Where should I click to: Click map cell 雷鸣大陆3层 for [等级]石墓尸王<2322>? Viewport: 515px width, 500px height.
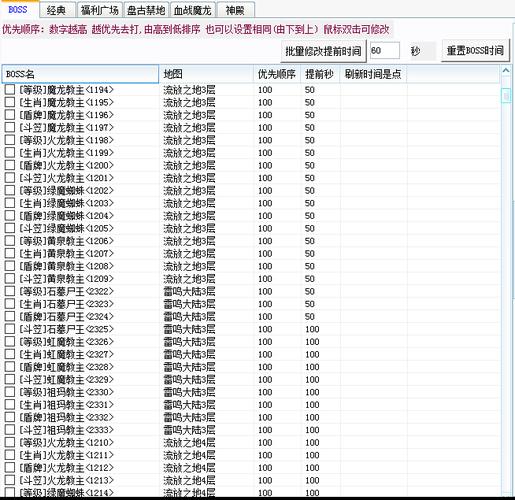point(189,292)
